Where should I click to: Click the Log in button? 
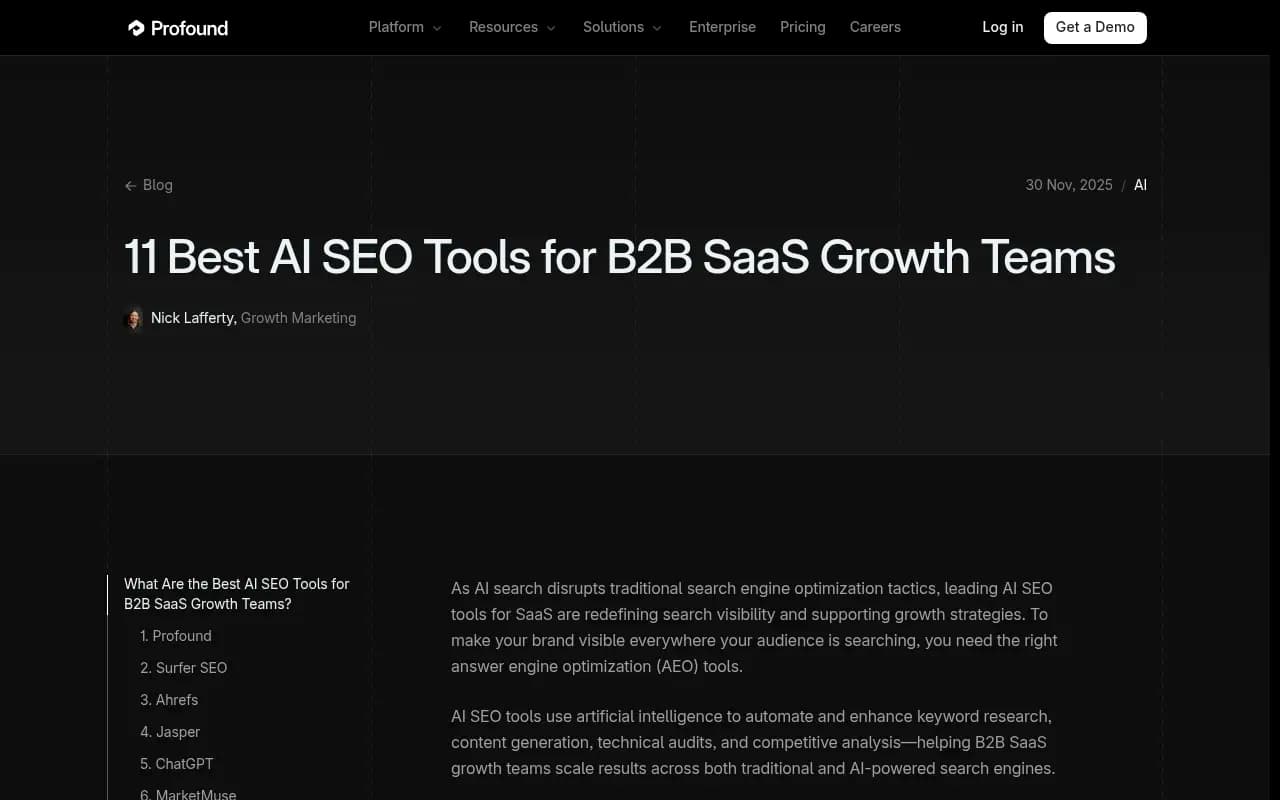1003,27
